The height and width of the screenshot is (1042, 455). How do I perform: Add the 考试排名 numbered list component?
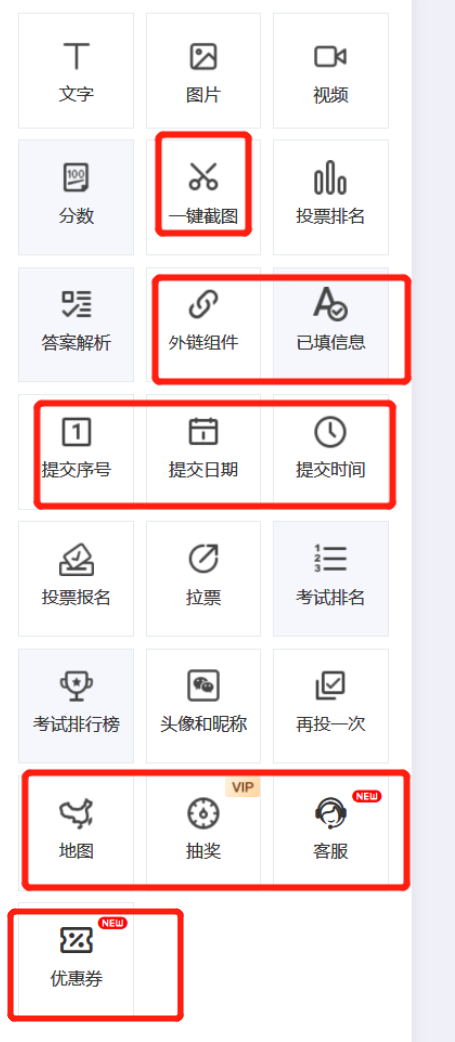tap(331, 578)
